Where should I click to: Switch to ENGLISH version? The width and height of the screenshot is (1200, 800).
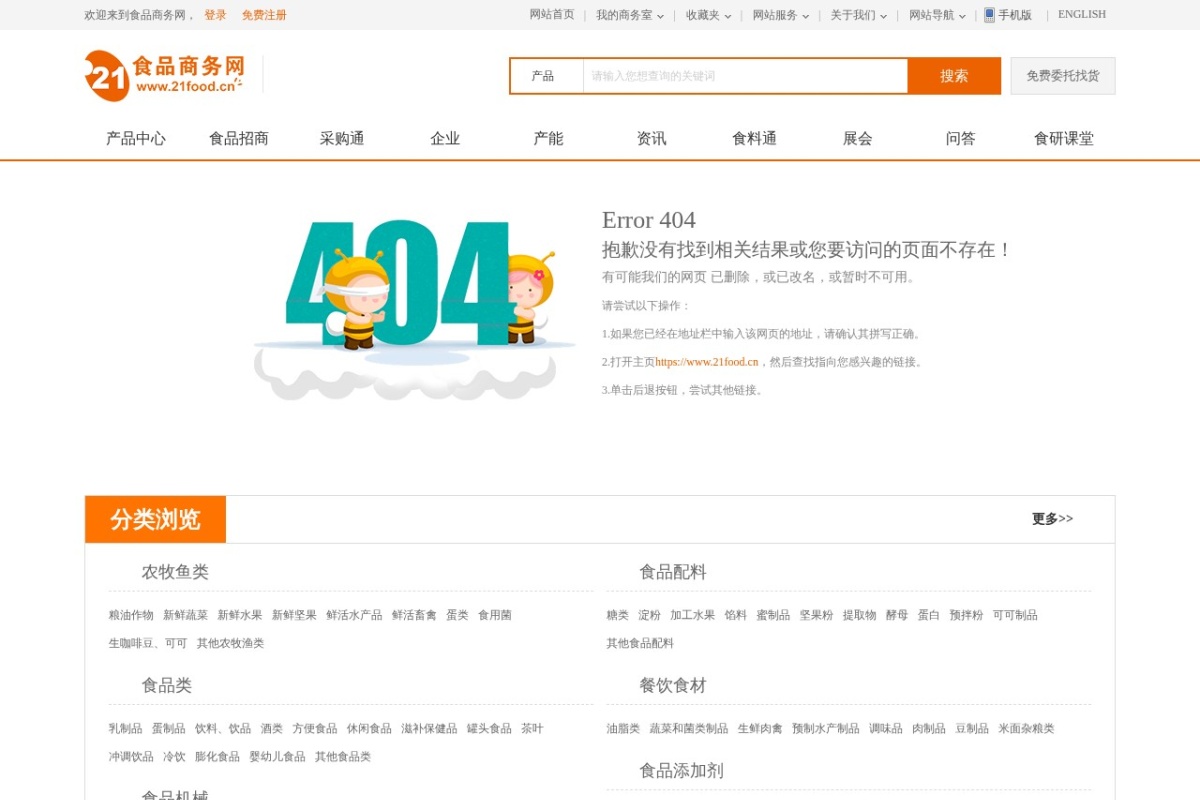click(x=1082, y=15)
